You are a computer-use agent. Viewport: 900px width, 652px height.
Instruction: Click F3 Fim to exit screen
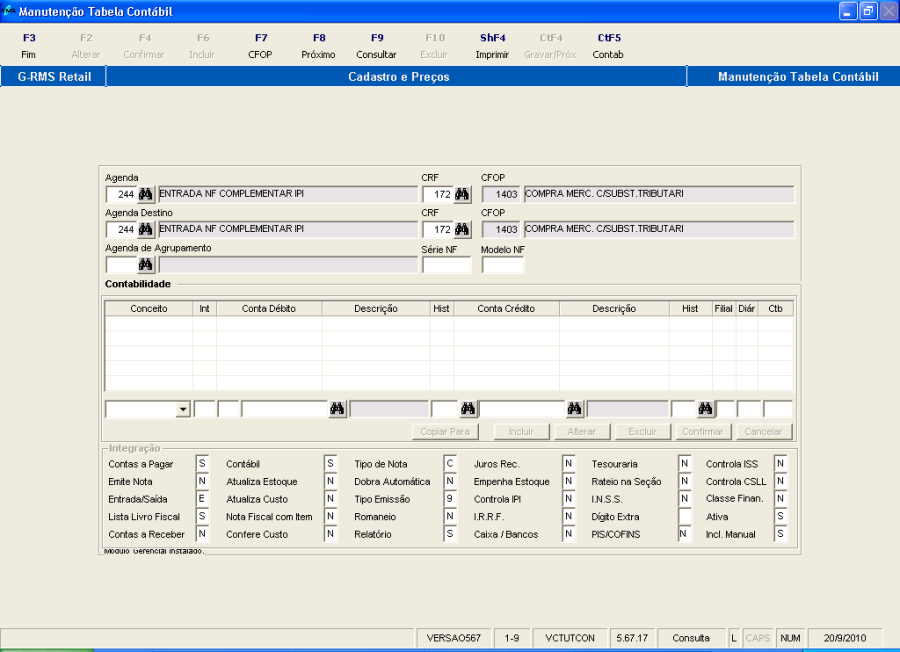pyautogui.click(x=28, y=46)
